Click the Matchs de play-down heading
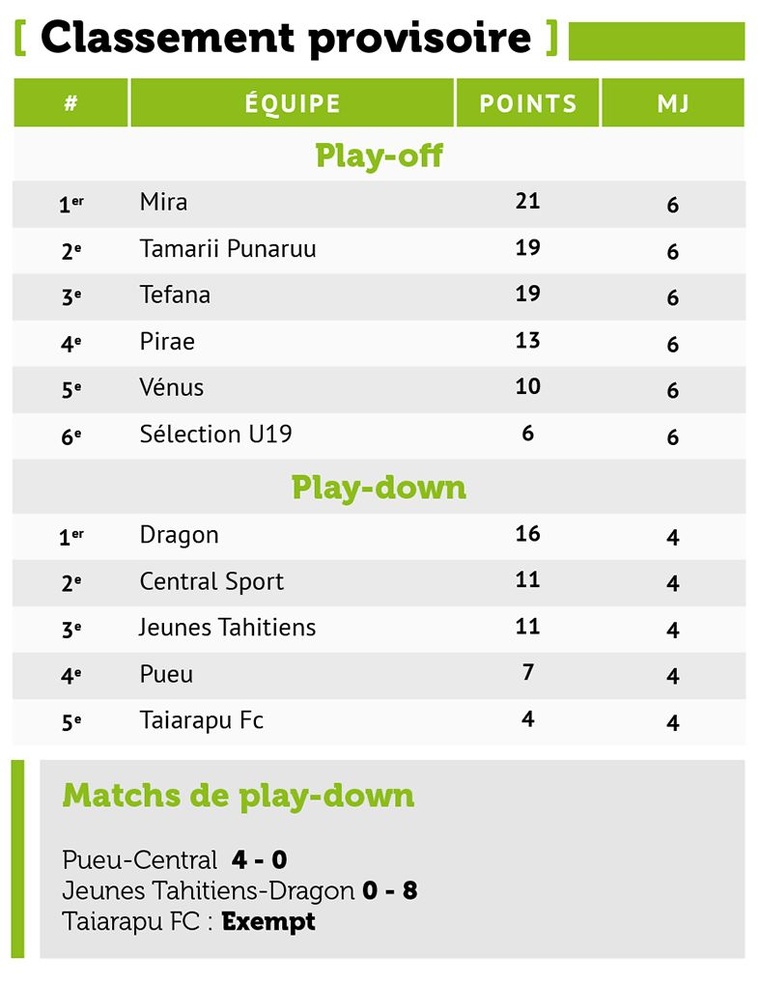This screenshot has width=760, height=982. pos(238,796)
